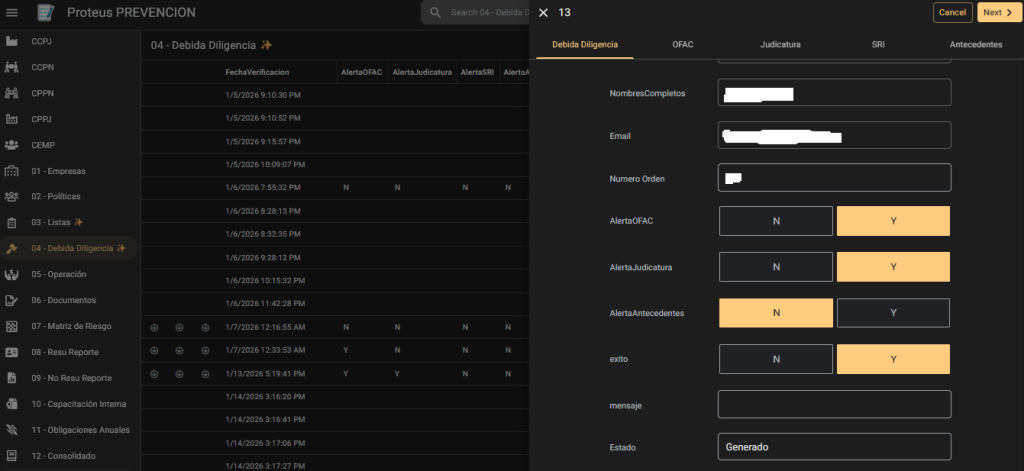
Task: Set AlertaJudicatura to N
Action: tap(775, 267)
